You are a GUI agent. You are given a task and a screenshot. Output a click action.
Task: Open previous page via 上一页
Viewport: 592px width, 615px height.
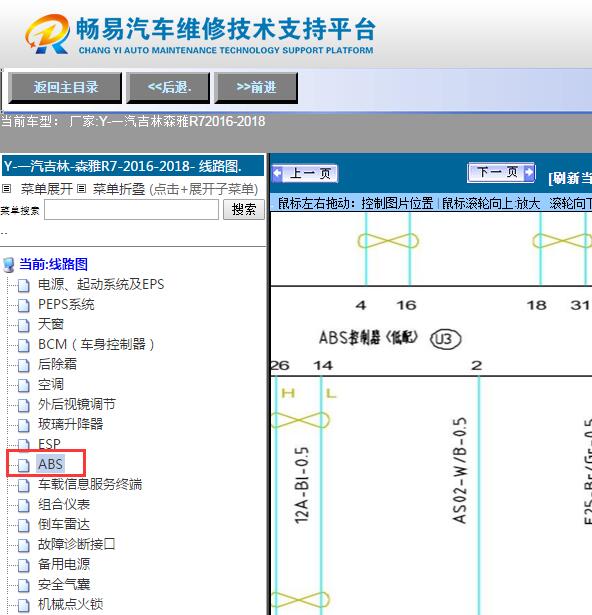[x=305, y=173]
